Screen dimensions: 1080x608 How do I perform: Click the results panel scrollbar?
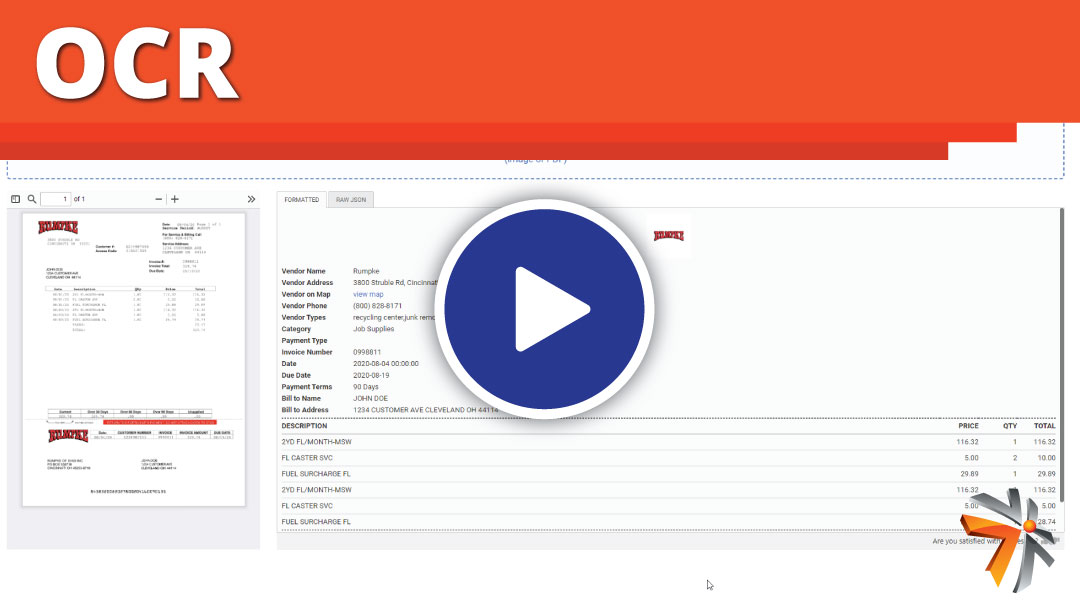coord(1061,355)
